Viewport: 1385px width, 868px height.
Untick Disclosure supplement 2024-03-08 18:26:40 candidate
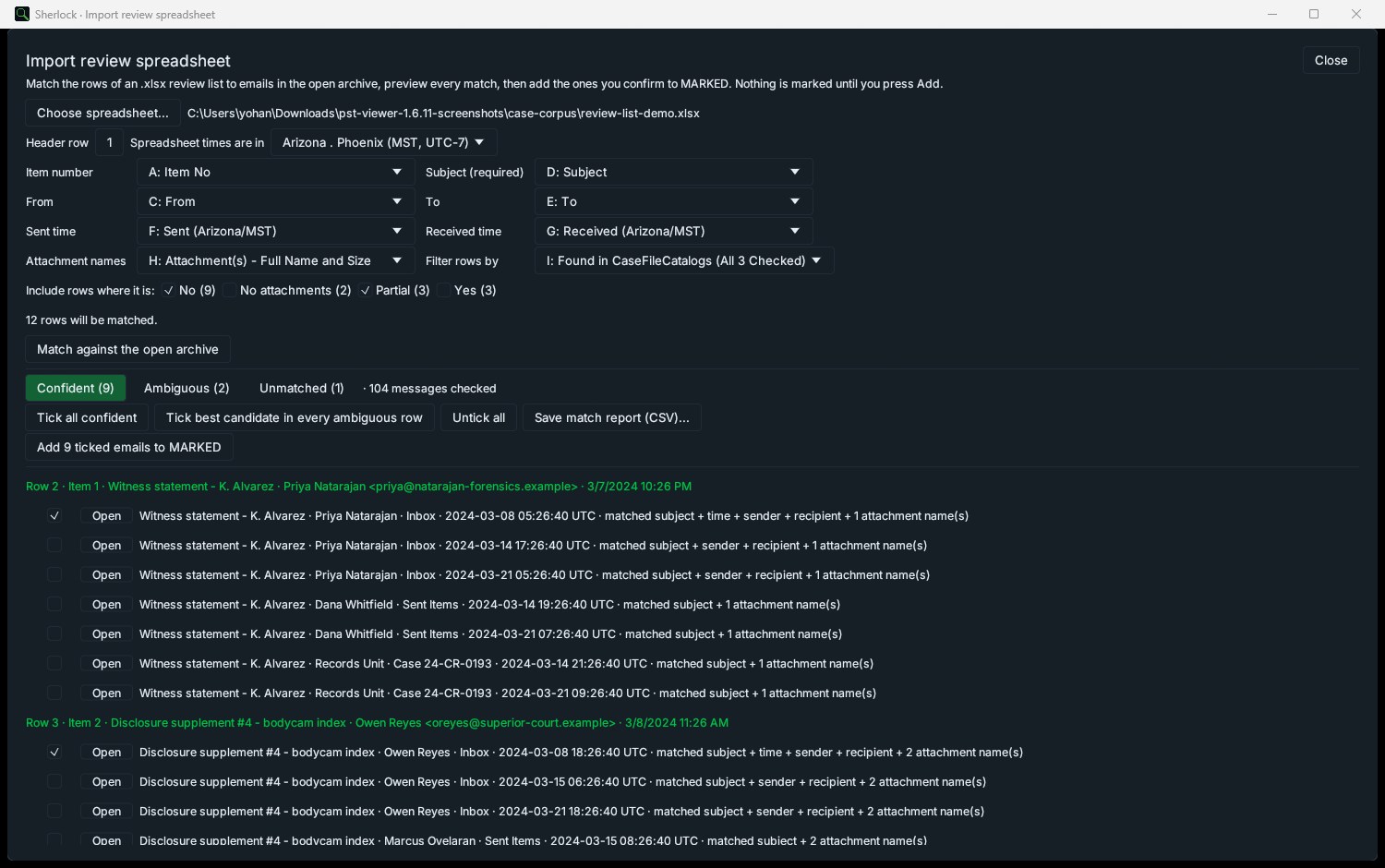[54, 753]
